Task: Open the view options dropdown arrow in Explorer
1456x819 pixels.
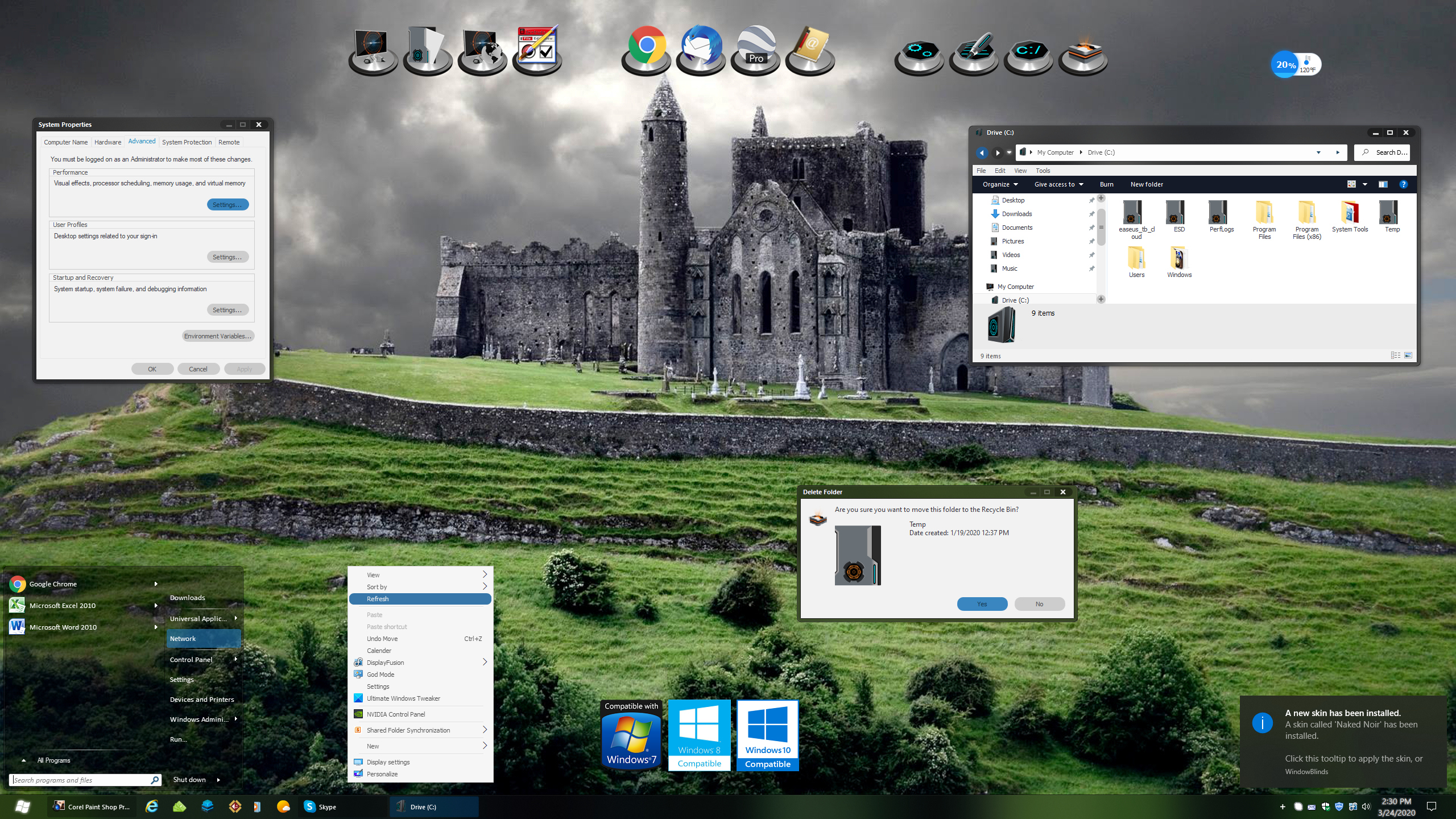Action: (x=1364, y=184)
